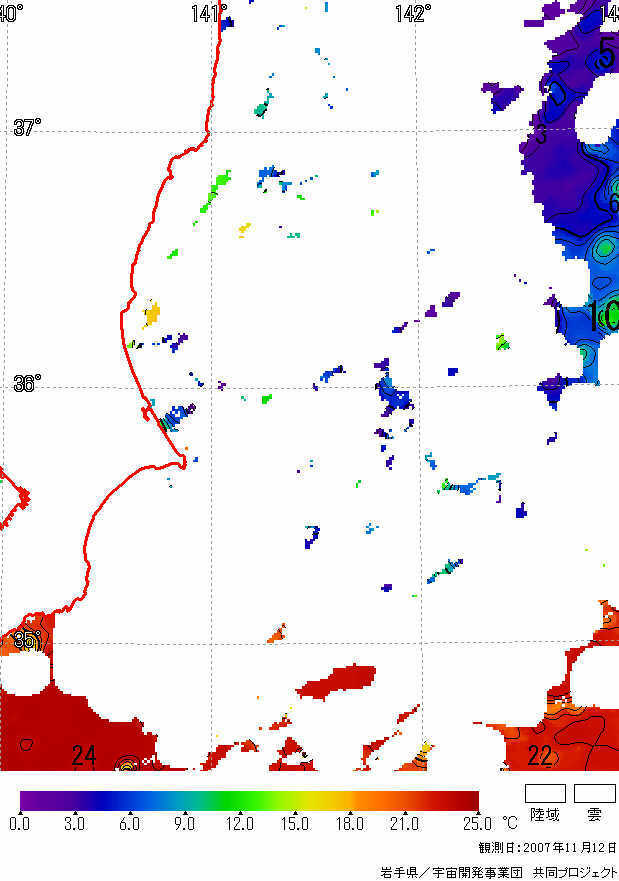The width and height of the screenshot is (619, 881).
Task: Click the 陸域 land legend box
Action: click(x=546, y=793)
